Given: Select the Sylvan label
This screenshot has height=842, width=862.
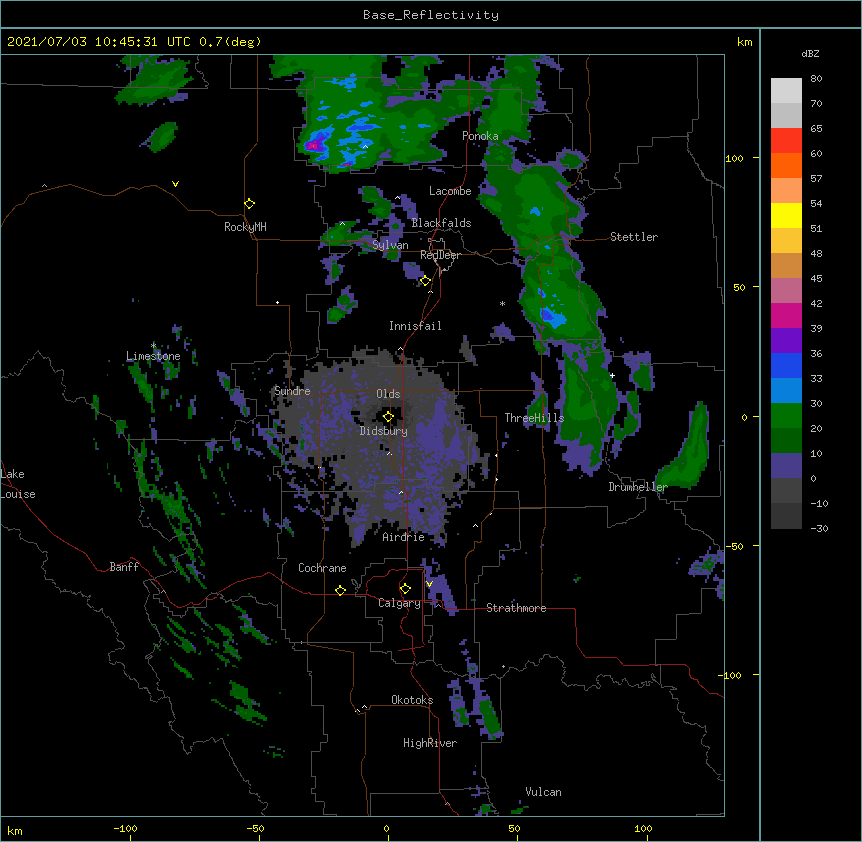Looking at the screenshot, I should click(390, 245).
